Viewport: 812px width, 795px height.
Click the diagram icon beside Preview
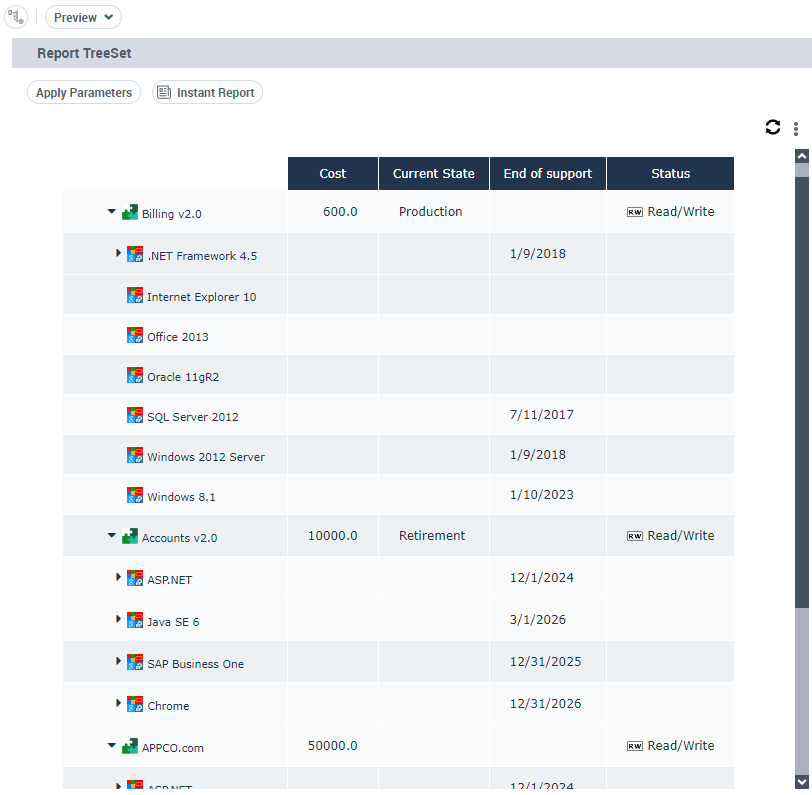pos(16,17)
